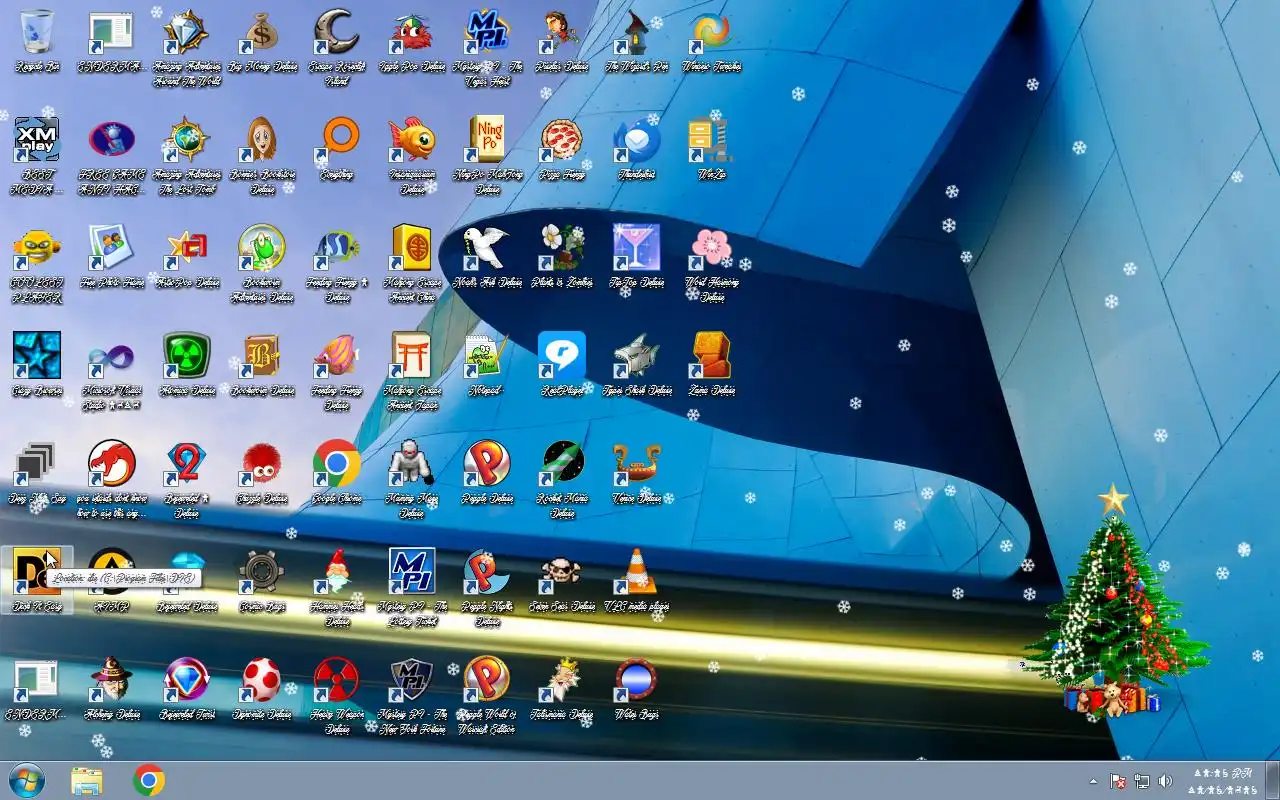The image size is (1280, 800).
Task: Launch TipTop Deluxe cocktail glass icon
Action: pyautogui.click(x=637, y=248)
